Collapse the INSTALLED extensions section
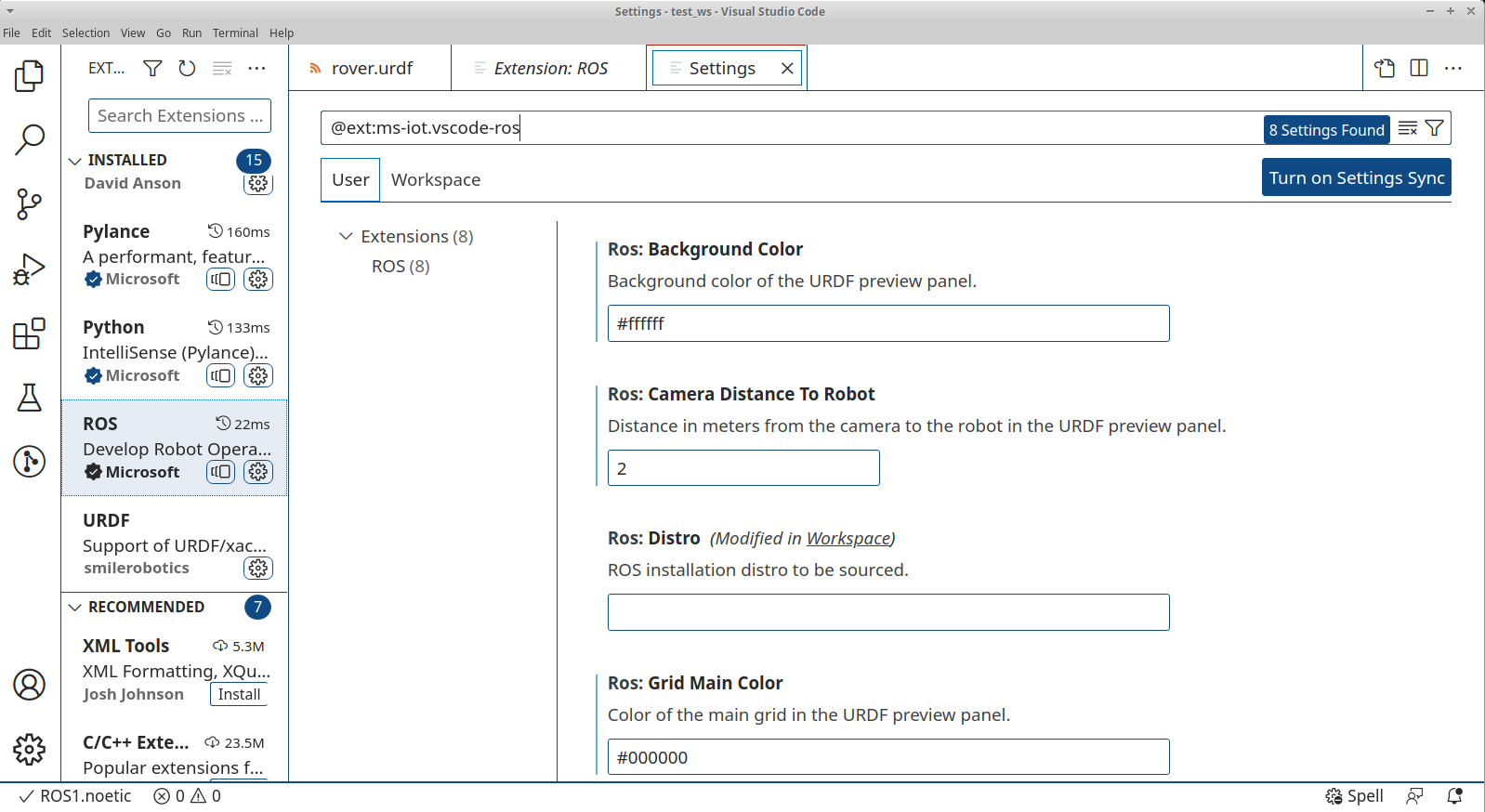The image size is (1485, 812). [75, 161]
